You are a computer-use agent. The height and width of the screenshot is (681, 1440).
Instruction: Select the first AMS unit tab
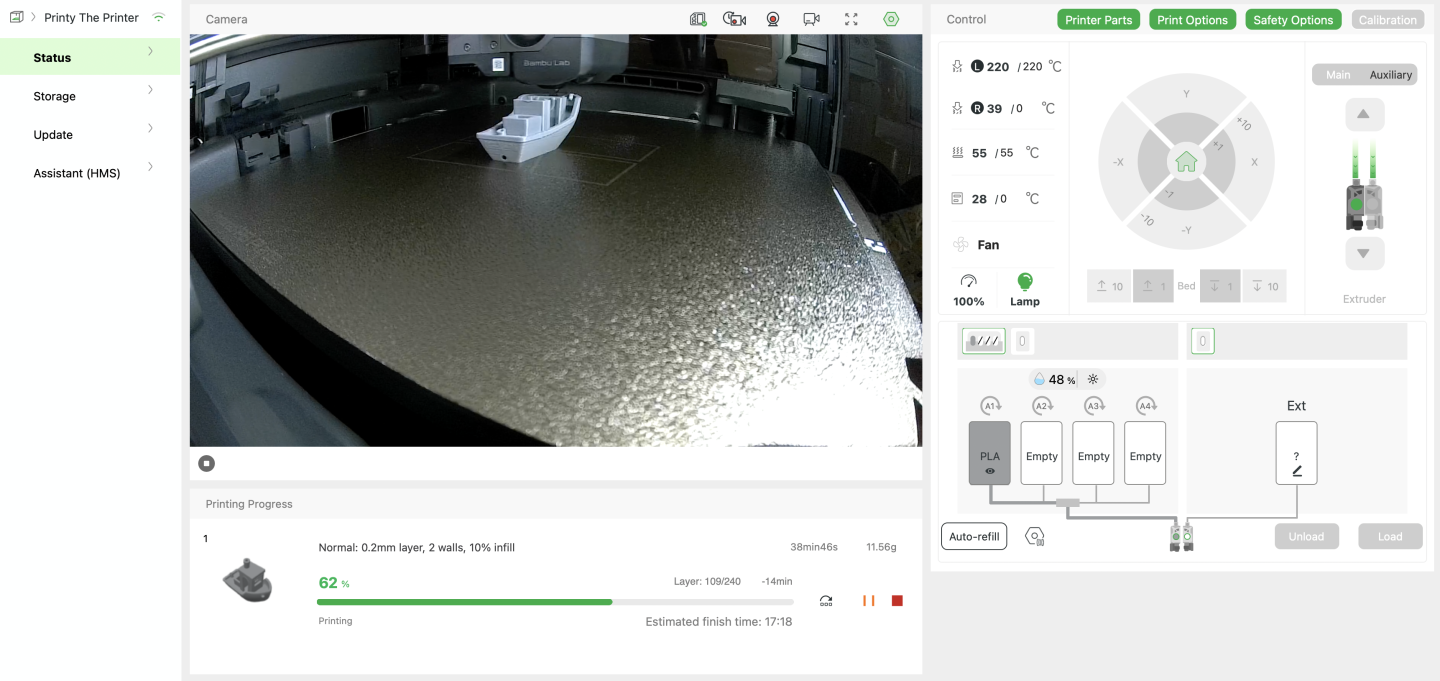[x=983, y=341]
